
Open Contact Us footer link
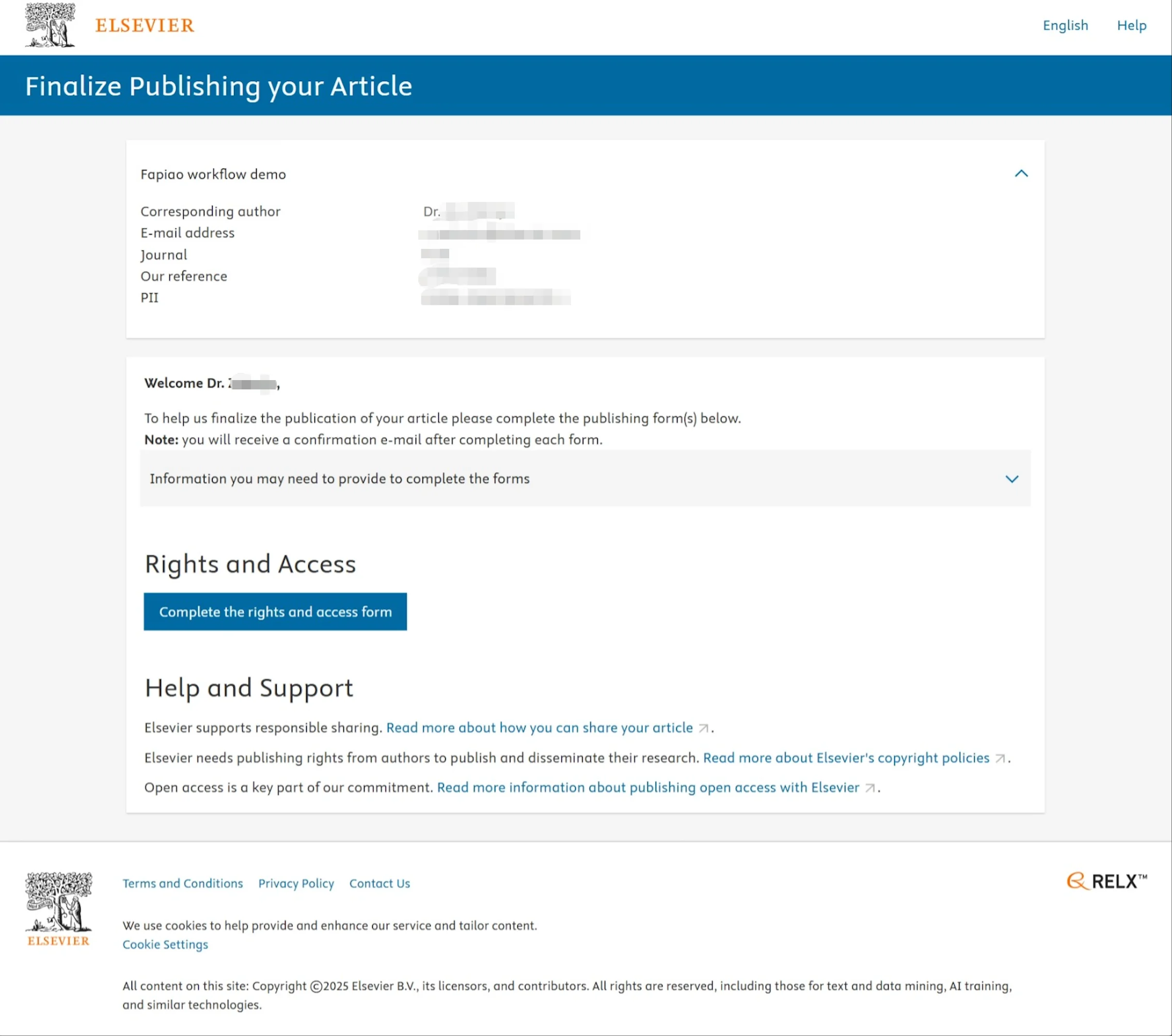[x=379, y=884]
